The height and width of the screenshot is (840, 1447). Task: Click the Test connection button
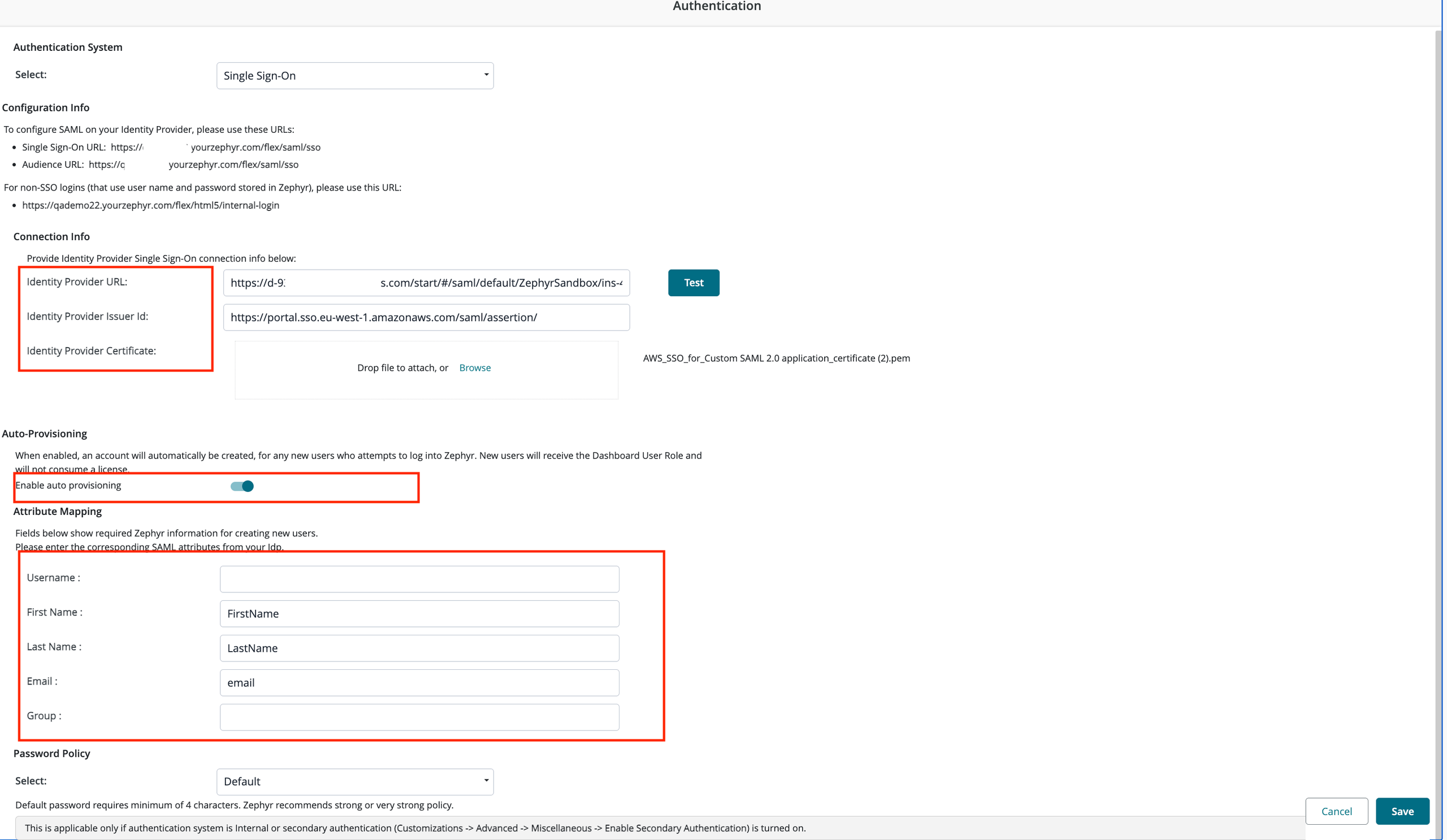click(693, 283)
